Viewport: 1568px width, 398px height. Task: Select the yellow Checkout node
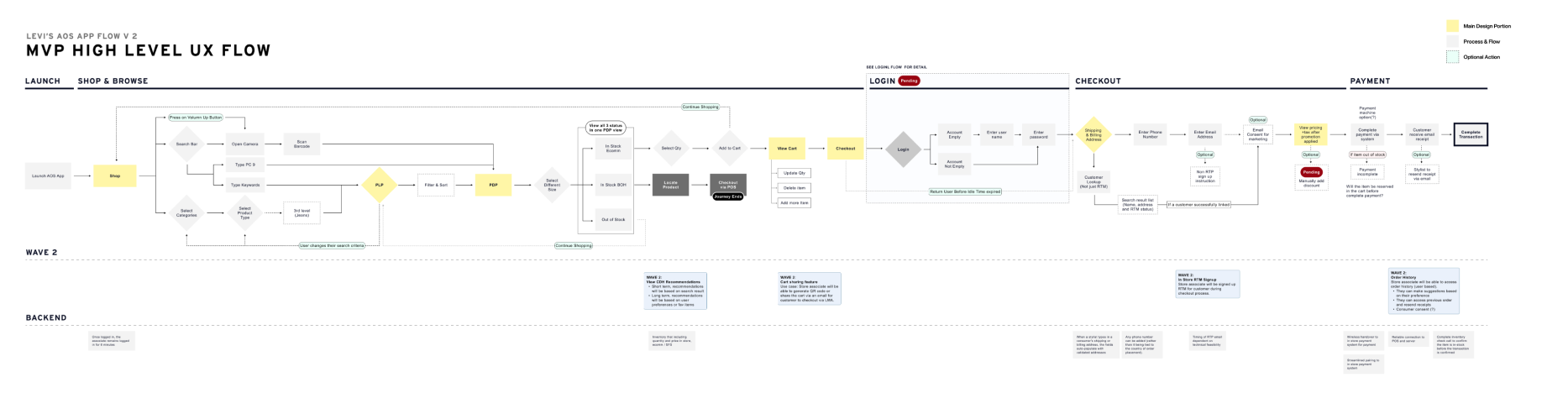point(846,149)
